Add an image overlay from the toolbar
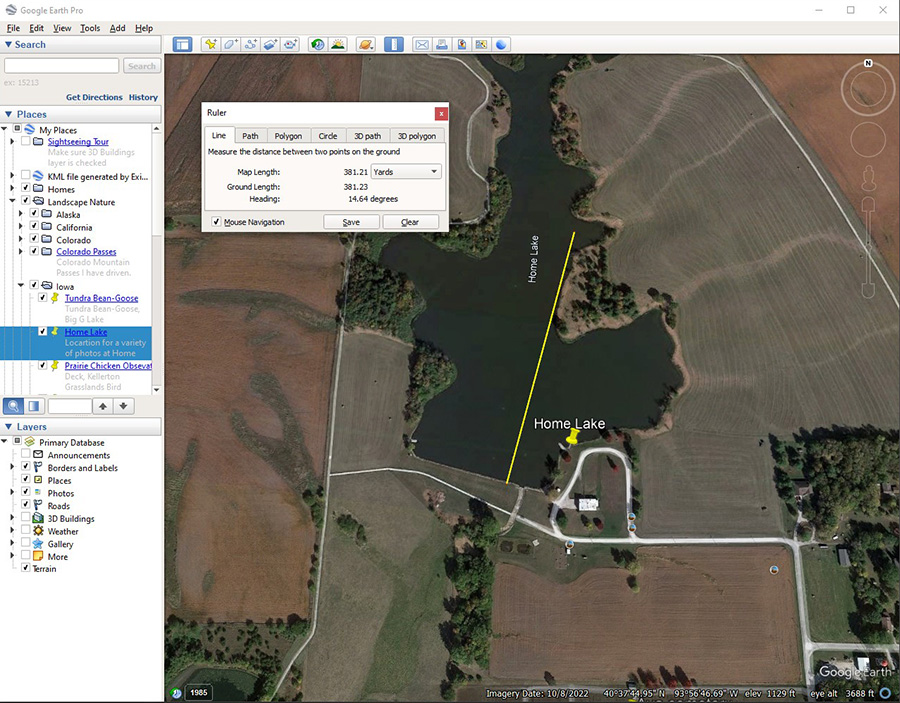 tap(270, 45)
